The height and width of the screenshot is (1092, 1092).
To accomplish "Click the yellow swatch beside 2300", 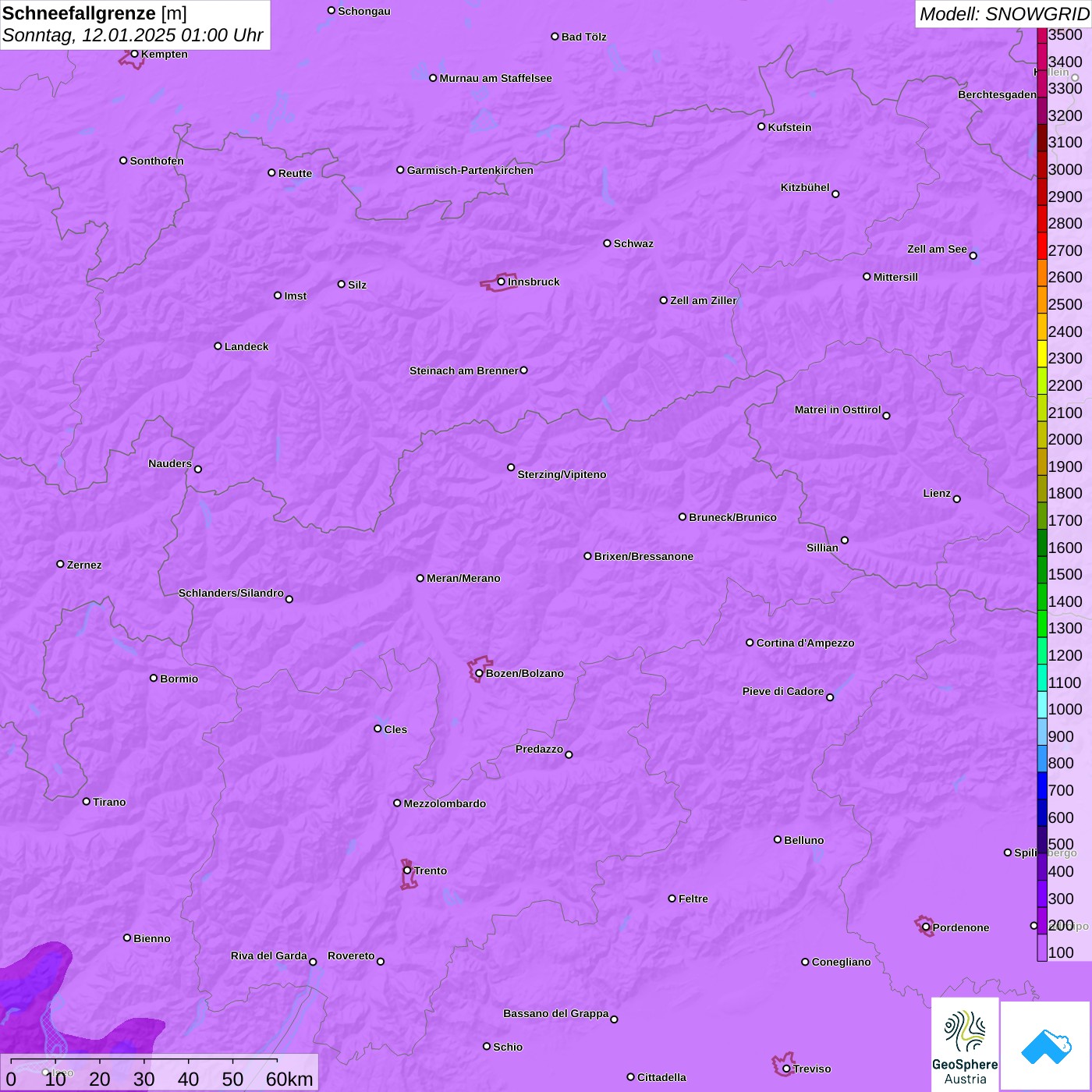I will tap(1042, 353).
